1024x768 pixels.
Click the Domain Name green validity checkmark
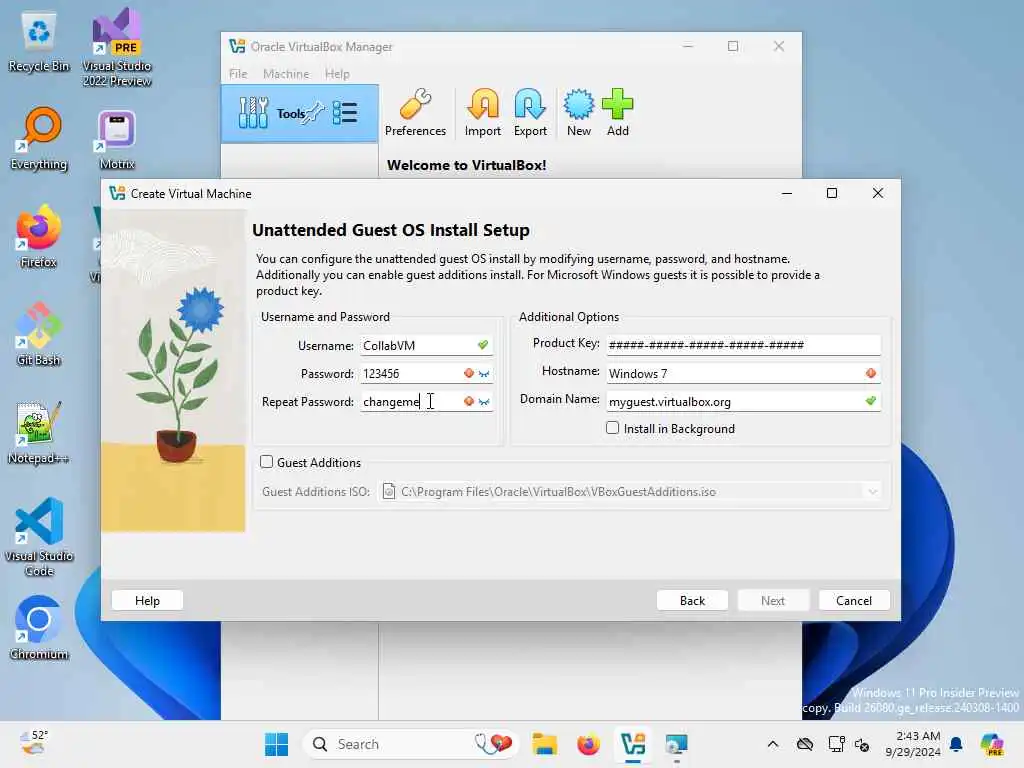[x=871, y=401]
